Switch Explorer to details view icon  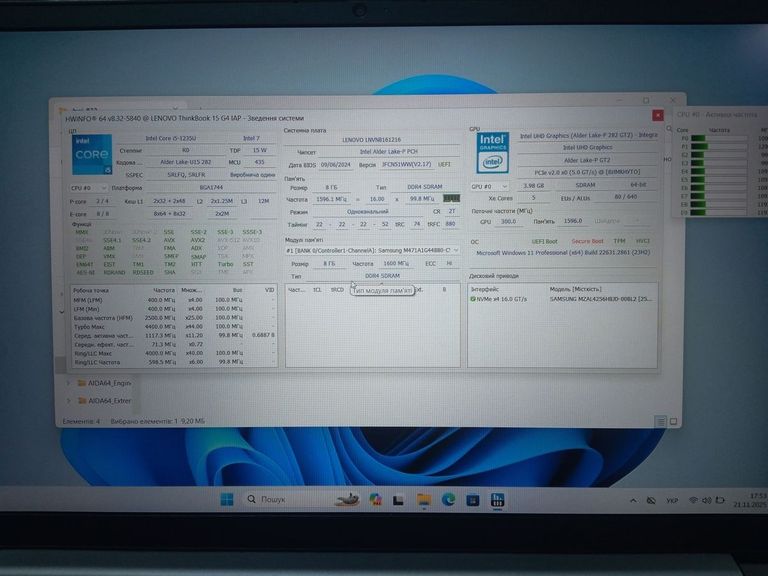click(x=660, y=421)
